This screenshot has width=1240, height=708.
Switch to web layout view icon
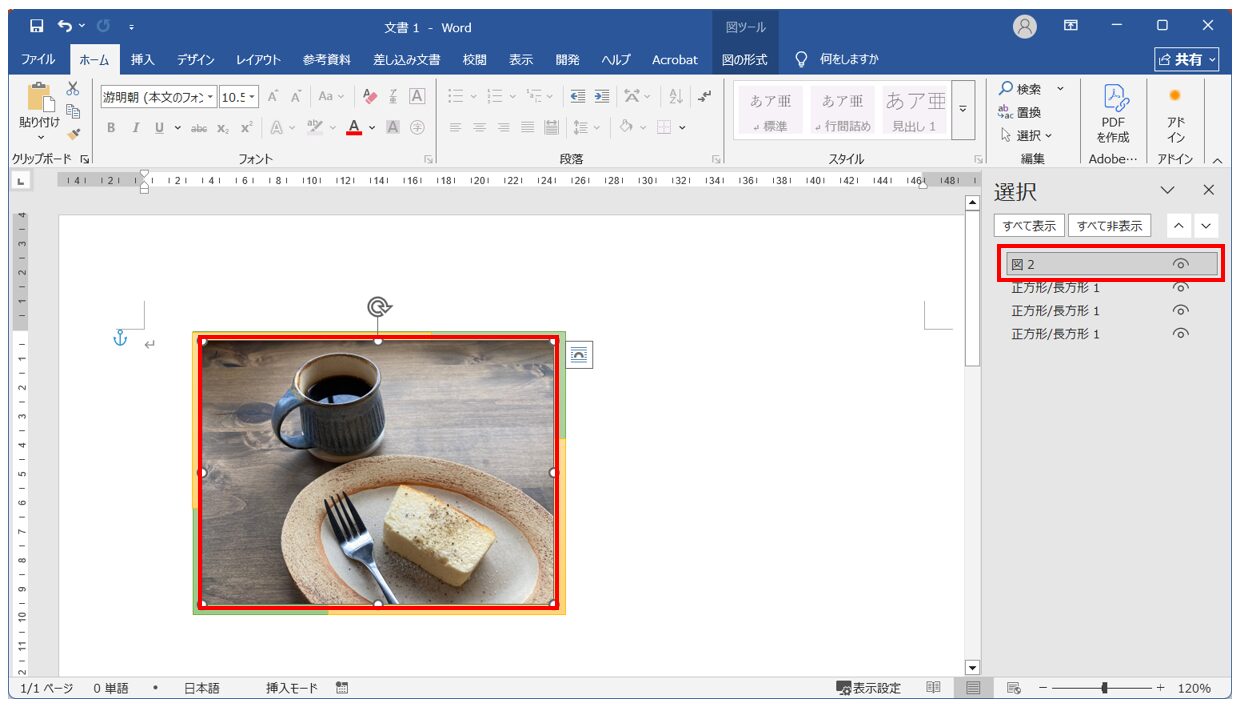[1013, 688]
